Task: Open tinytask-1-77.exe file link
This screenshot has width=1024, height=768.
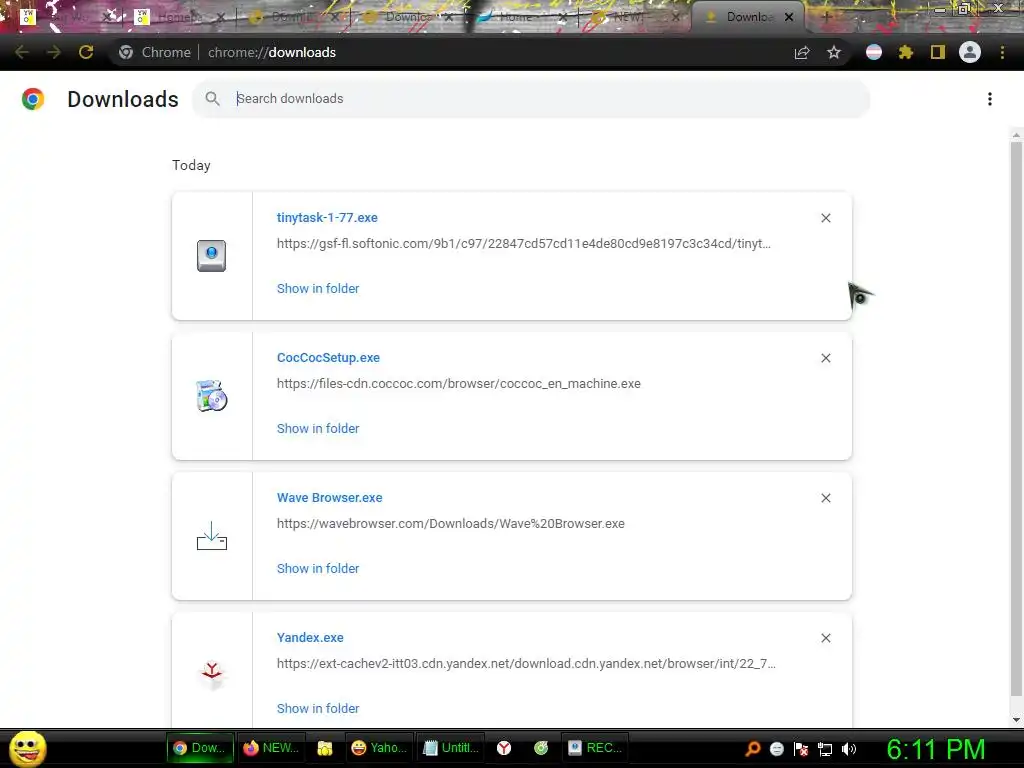Action: [327, 217]
